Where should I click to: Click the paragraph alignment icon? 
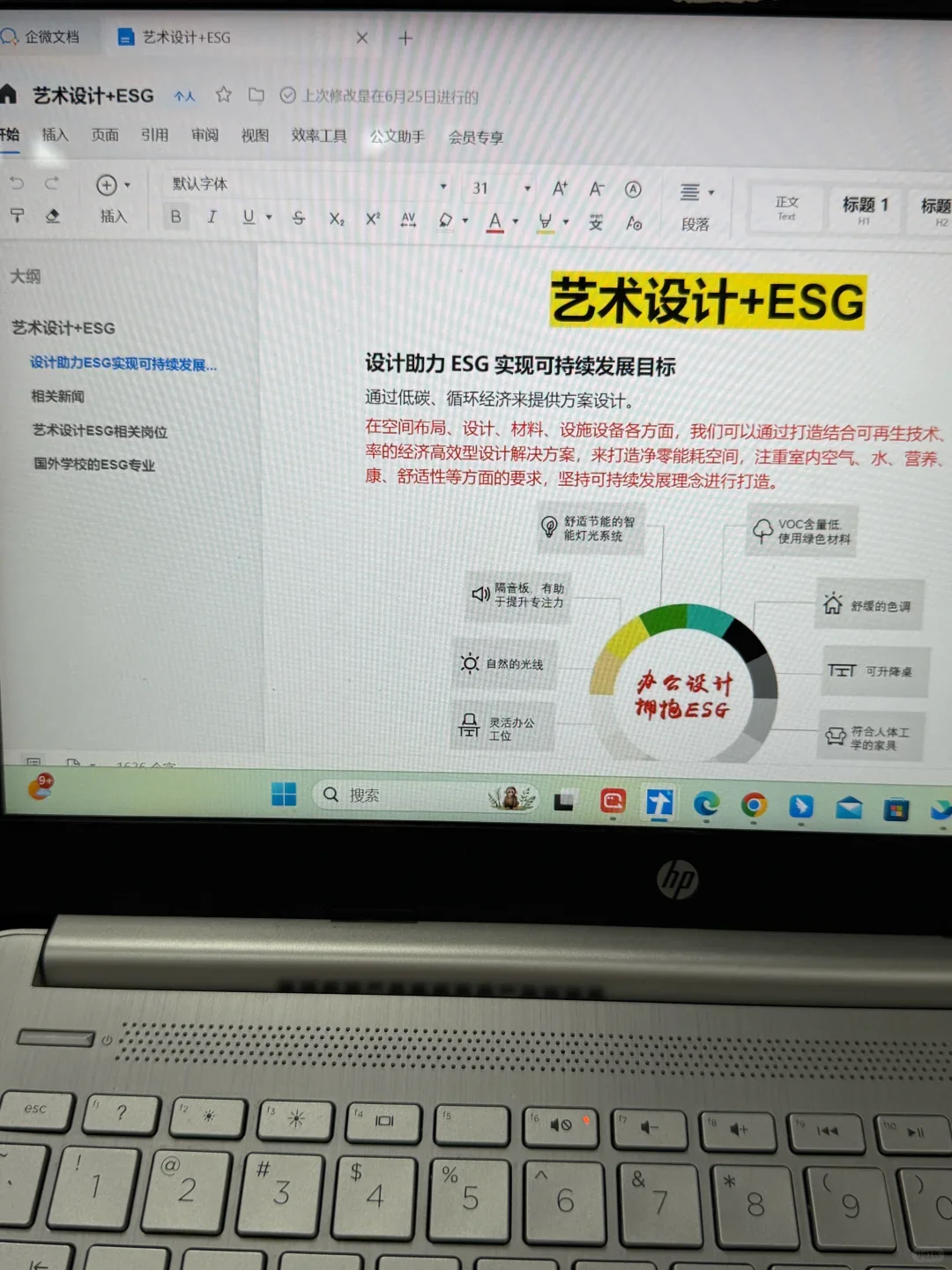(x=689, y=192)
